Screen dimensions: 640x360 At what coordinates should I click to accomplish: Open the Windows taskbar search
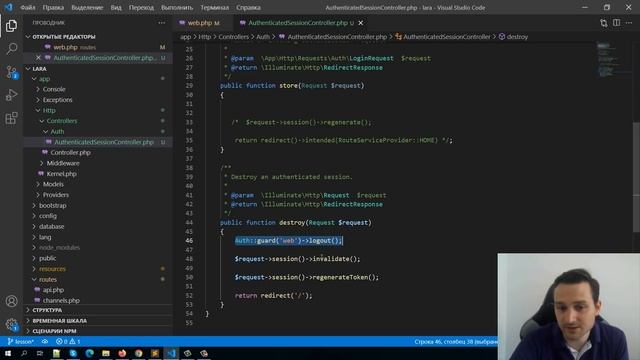tap(24, 353)
